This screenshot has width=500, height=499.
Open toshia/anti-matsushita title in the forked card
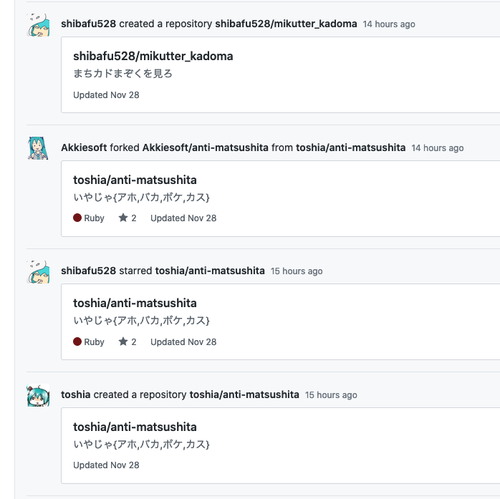(x=135, y=180)
